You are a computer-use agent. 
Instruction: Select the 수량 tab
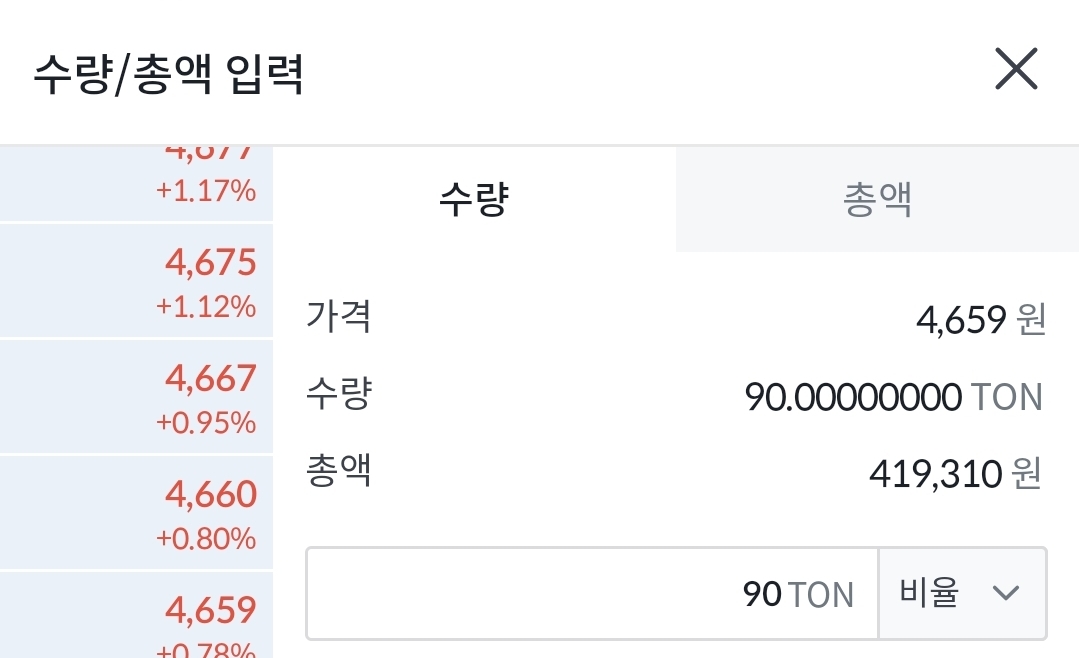[x=474, y=200]
